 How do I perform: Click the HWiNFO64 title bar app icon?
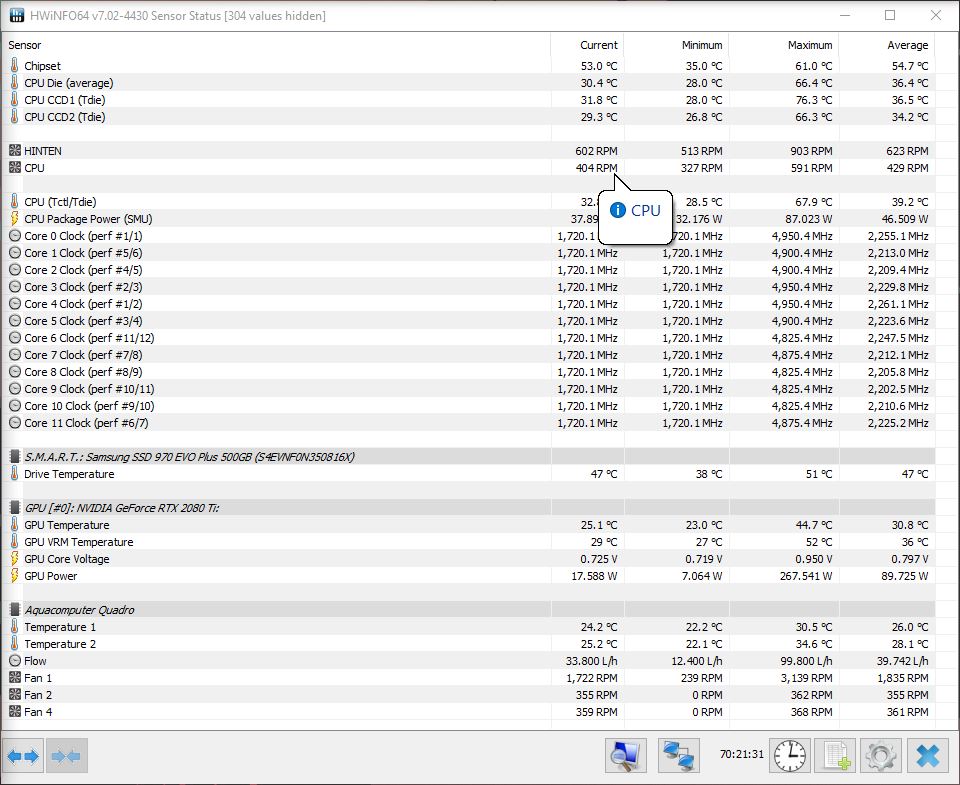[x=17, y=15]
